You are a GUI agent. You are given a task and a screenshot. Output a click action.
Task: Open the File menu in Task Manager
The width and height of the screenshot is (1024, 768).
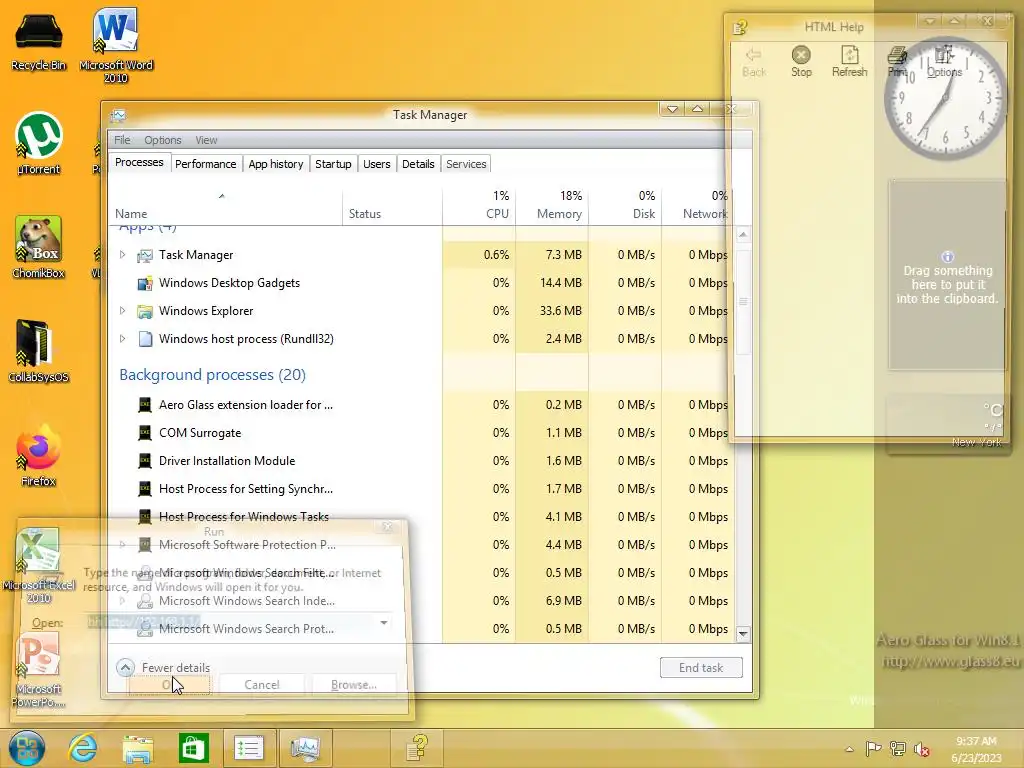pos(122,140)
